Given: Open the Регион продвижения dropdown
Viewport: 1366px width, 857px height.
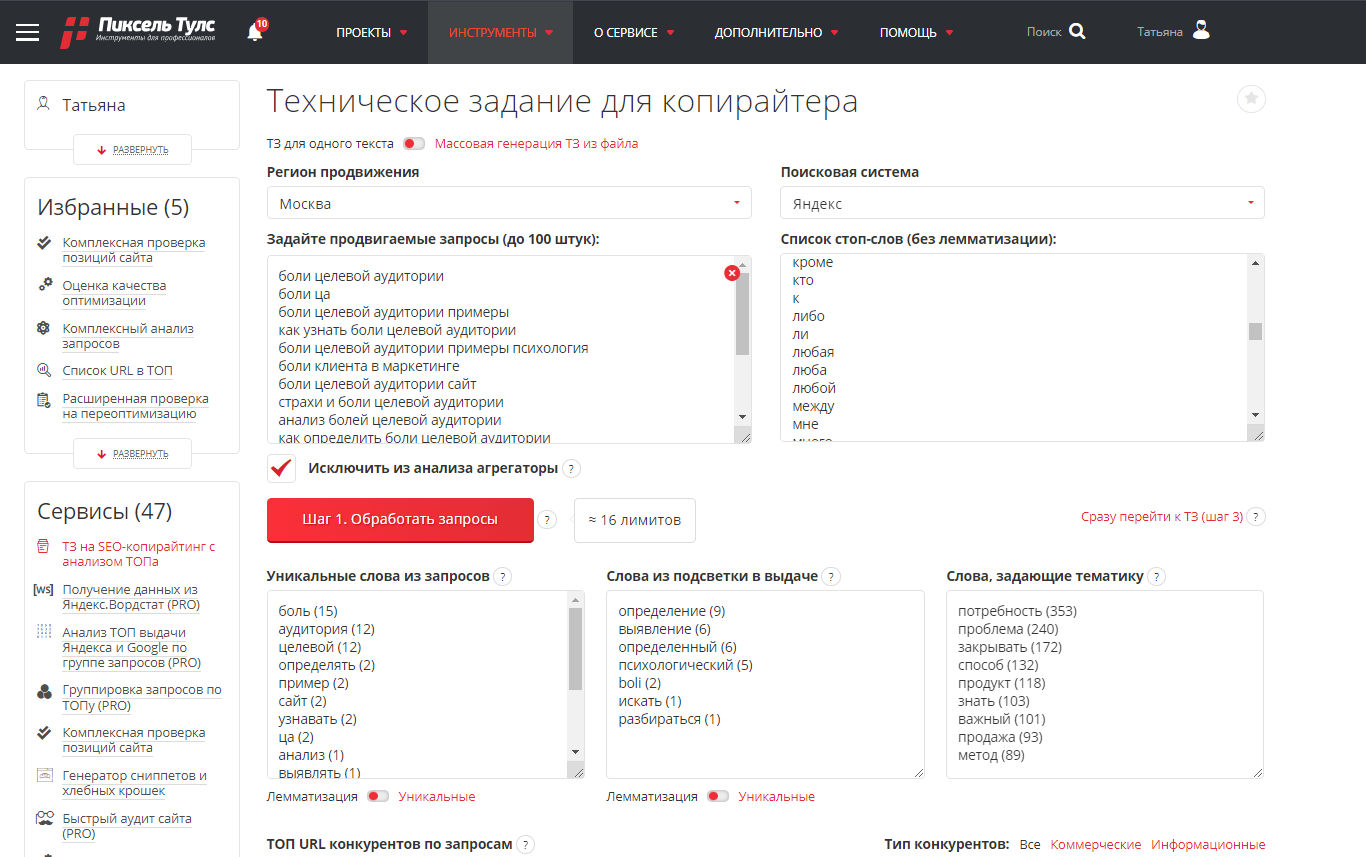Looking at the screenshot, I should [508, 202].
